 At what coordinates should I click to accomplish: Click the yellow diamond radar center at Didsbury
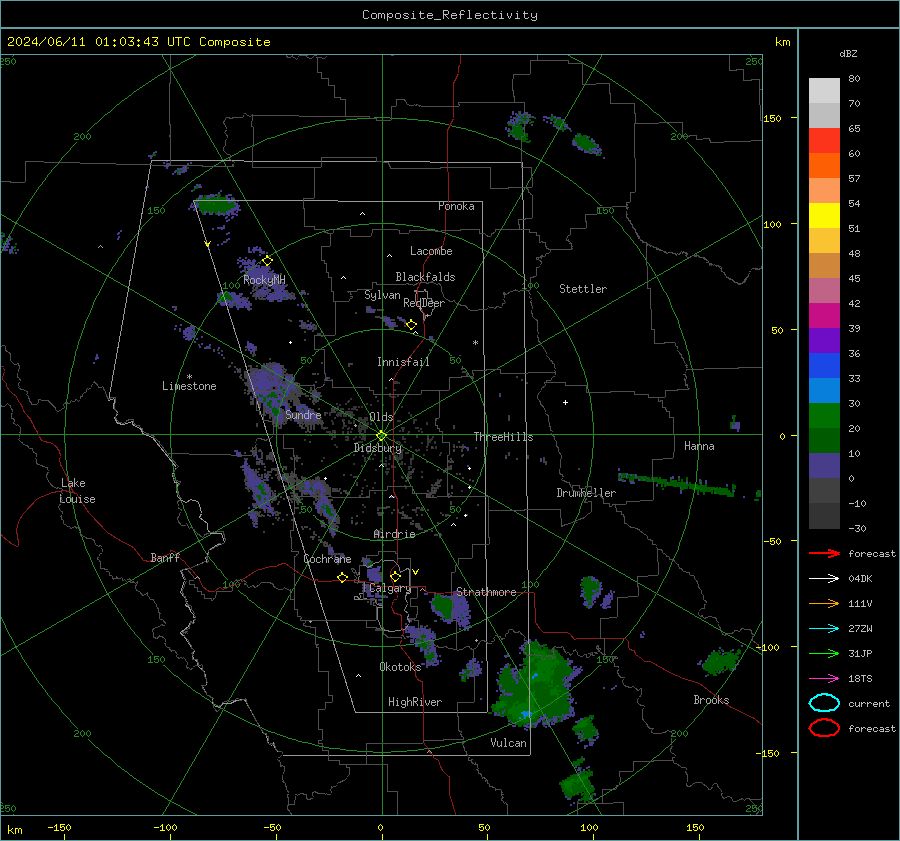click(x=381, y=436)
